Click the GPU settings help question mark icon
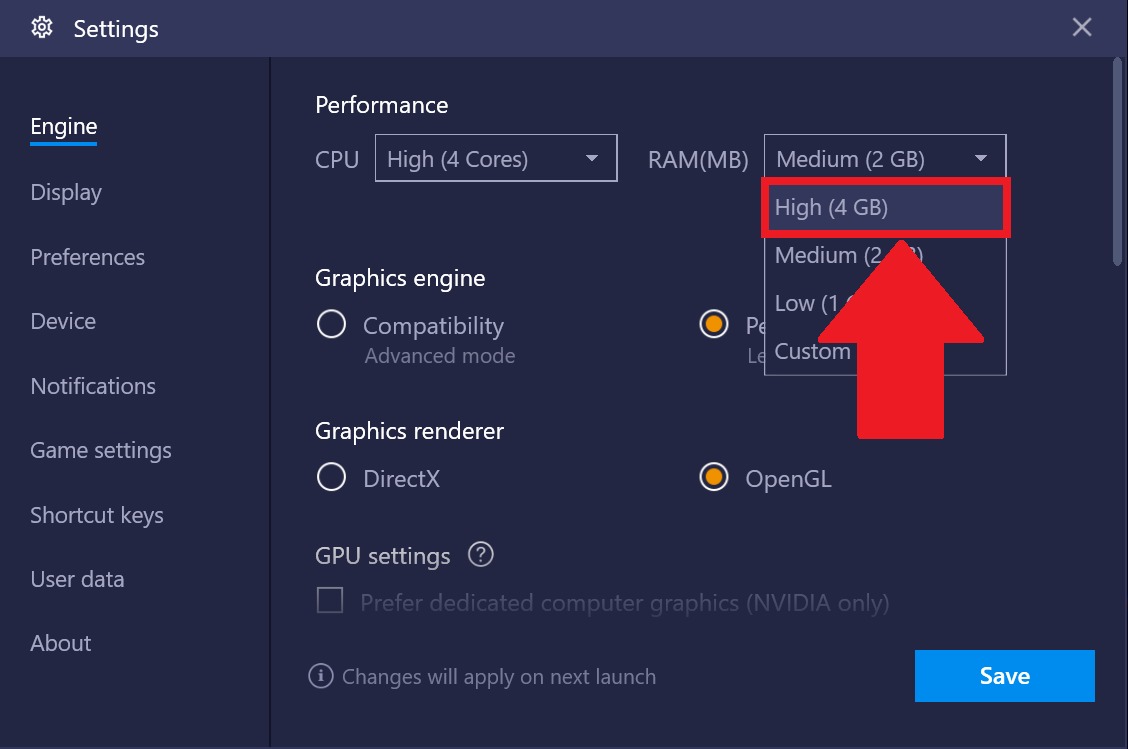1128x749 pixels. point(482,554)
